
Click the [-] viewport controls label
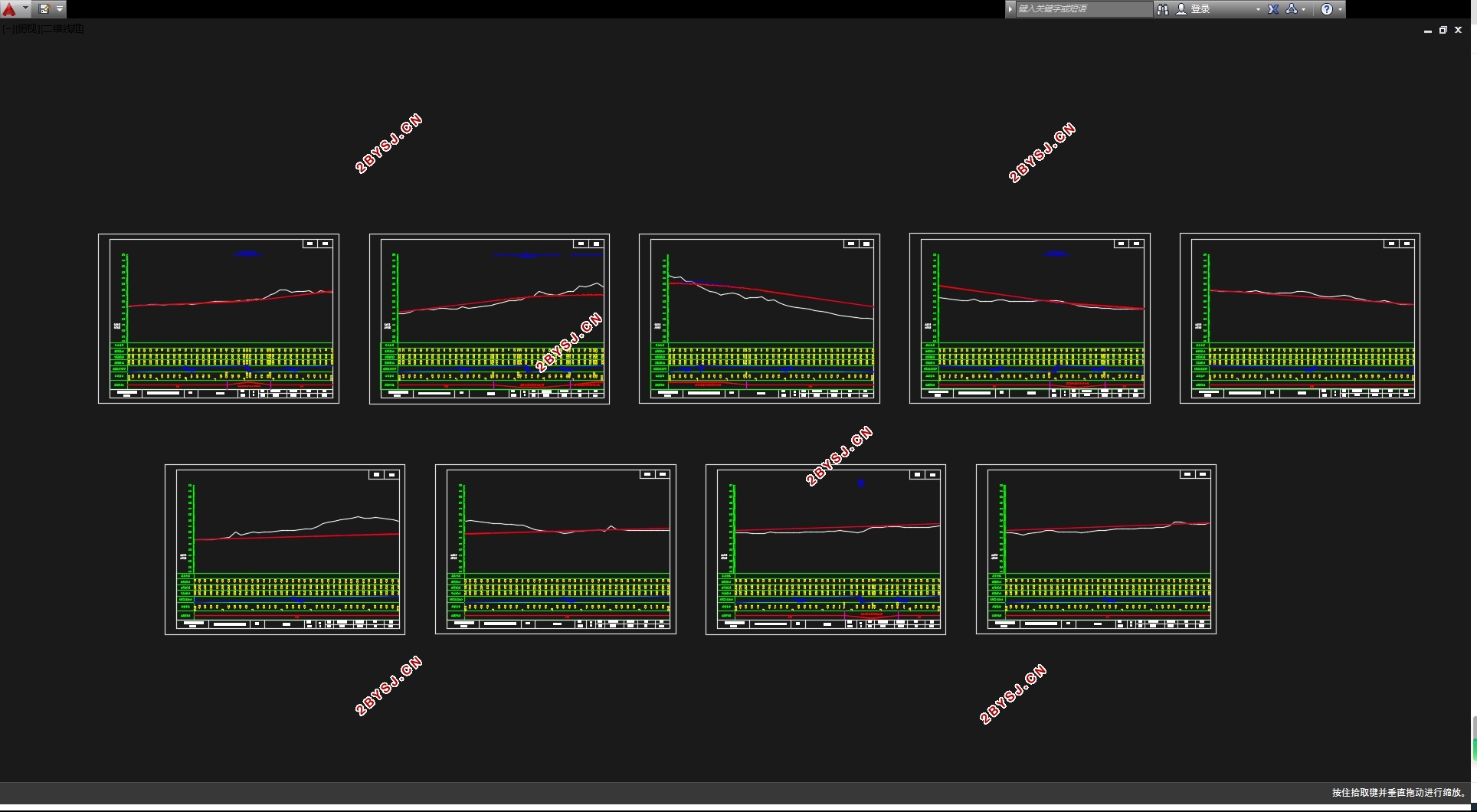pos(8,28)
